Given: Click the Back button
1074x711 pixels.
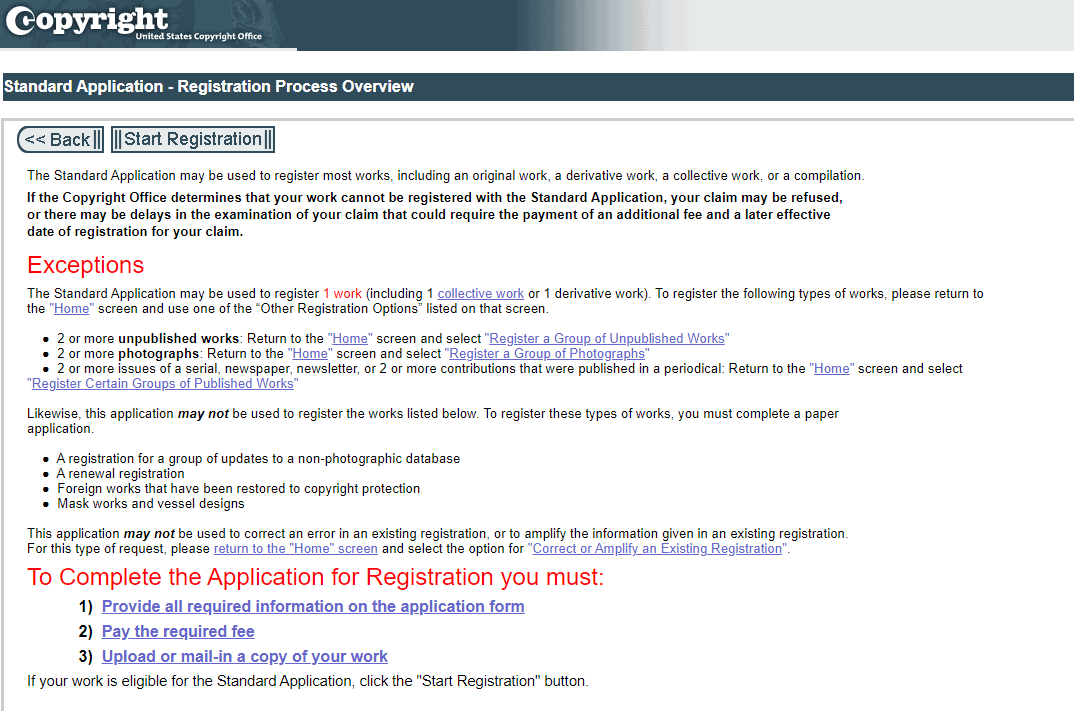Looking at the screenshot, I should [60, 139].
